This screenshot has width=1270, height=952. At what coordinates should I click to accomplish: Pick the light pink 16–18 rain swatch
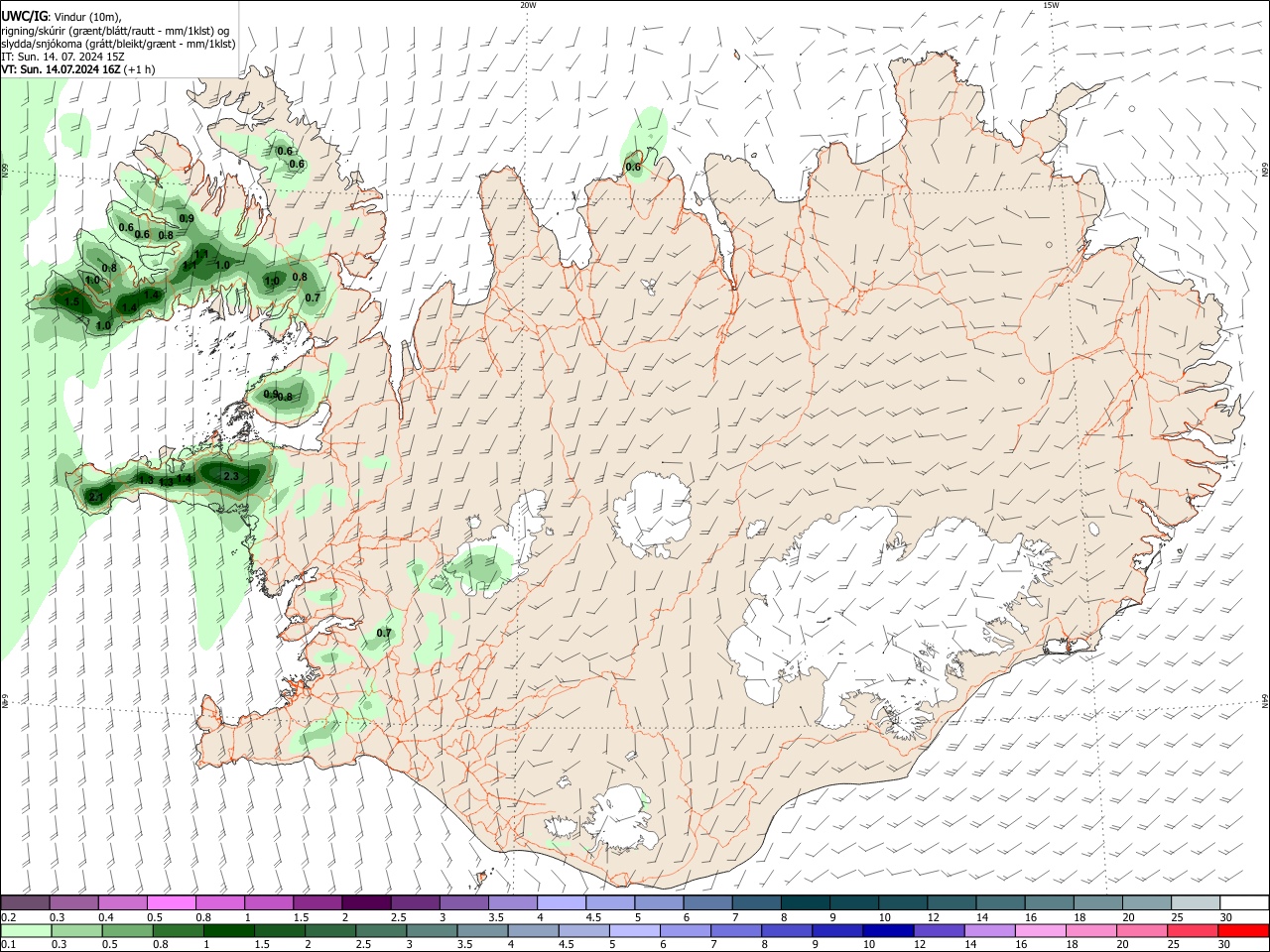pyautogui.click(x=1039, y=930)
